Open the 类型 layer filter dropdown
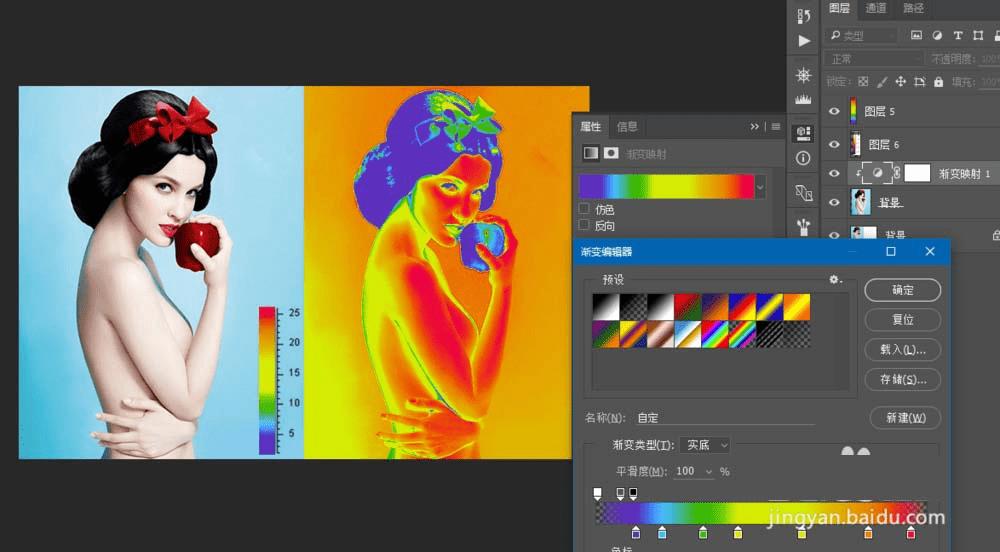 point(862,36)
